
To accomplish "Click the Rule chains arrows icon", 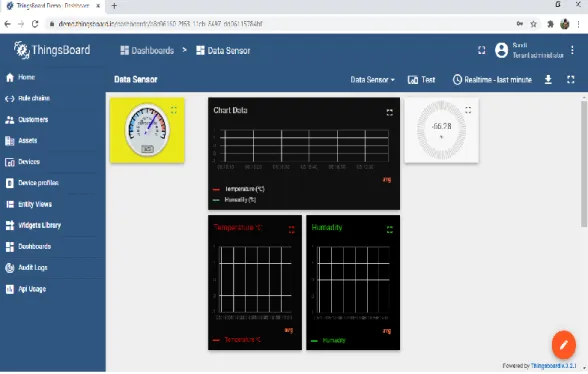I will point(10,99).
